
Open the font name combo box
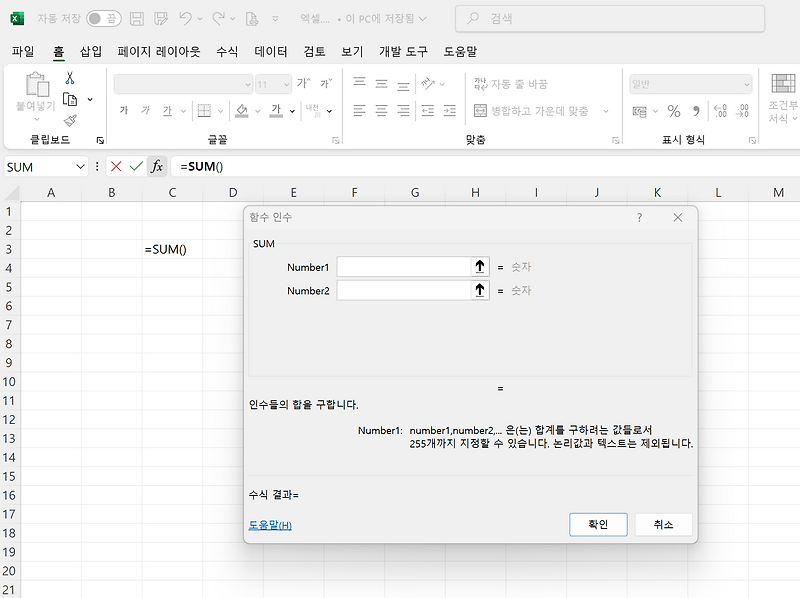point(183,84)
